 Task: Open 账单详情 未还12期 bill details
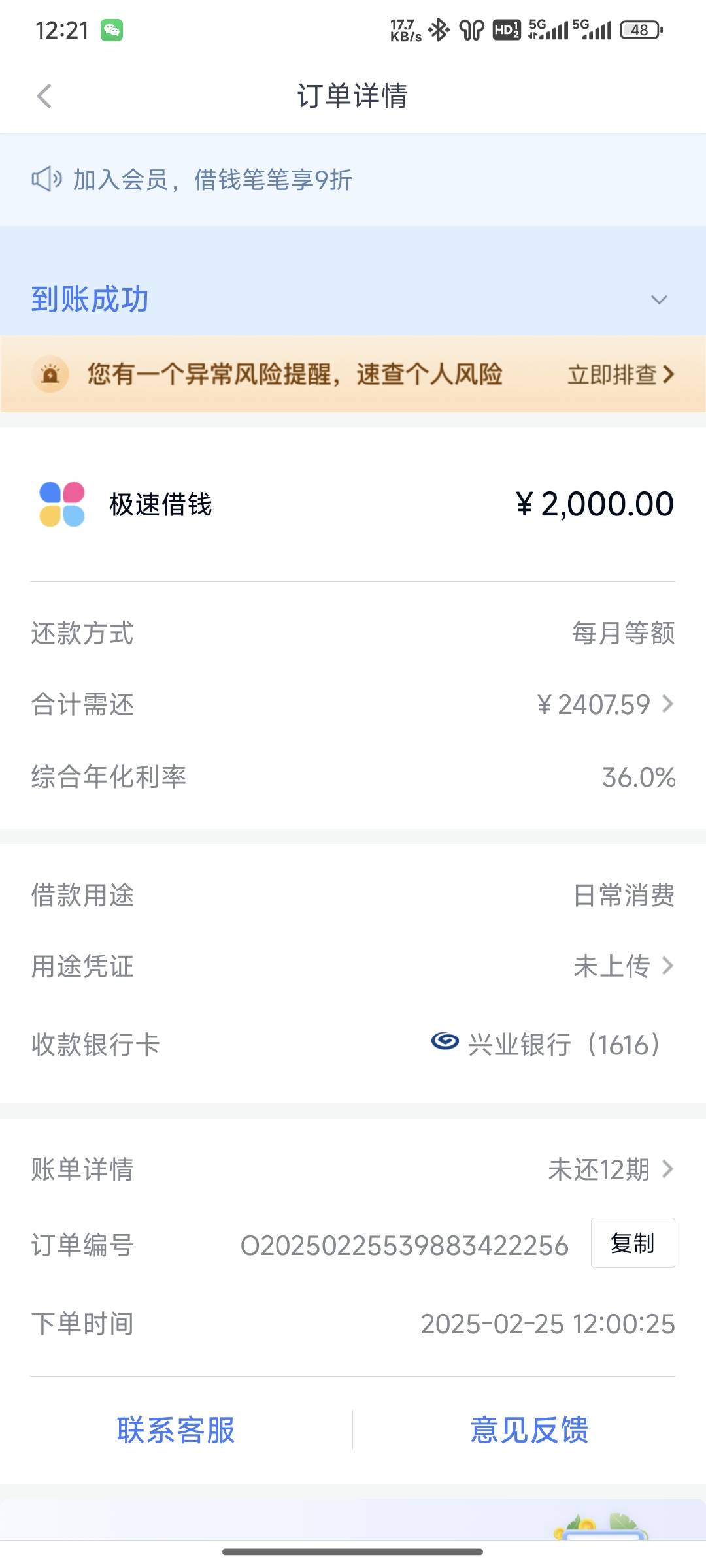click(353, 1169)
